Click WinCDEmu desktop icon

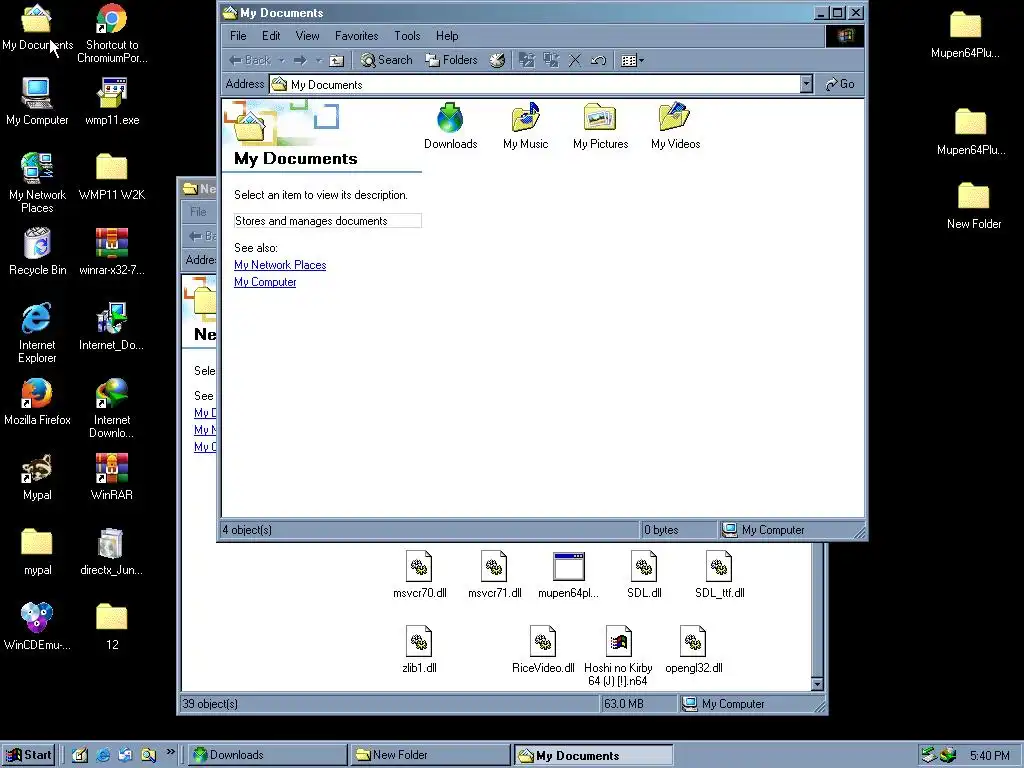(37, 627)
